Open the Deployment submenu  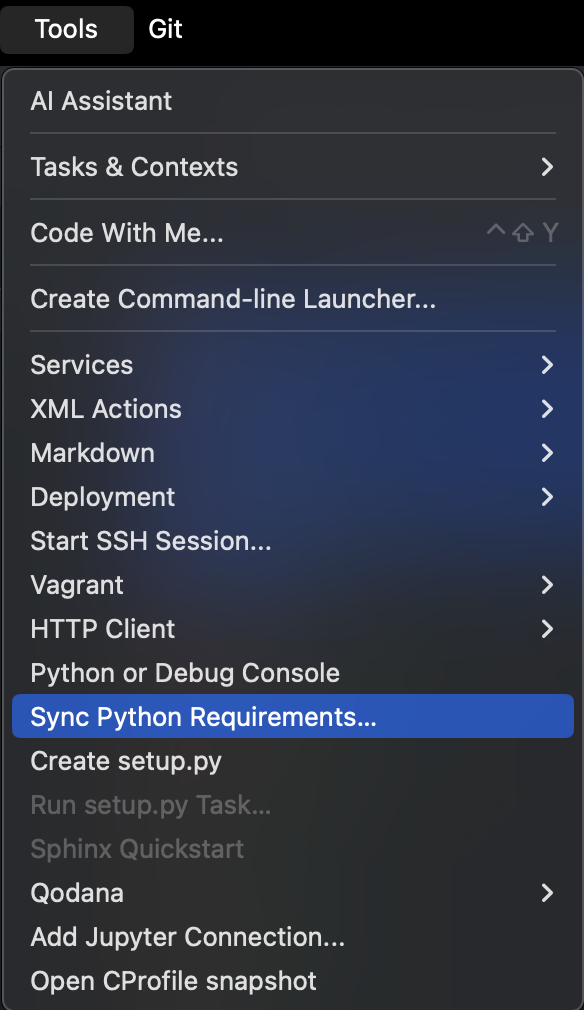[293, 497]
